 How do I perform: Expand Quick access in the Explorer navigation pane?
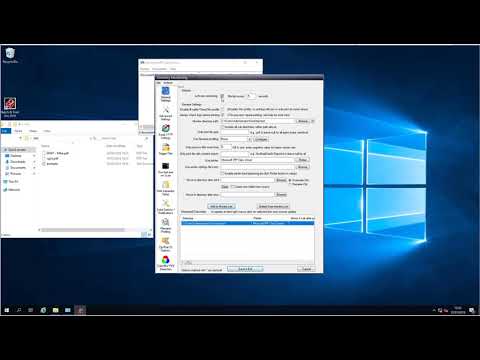point(6,150)
